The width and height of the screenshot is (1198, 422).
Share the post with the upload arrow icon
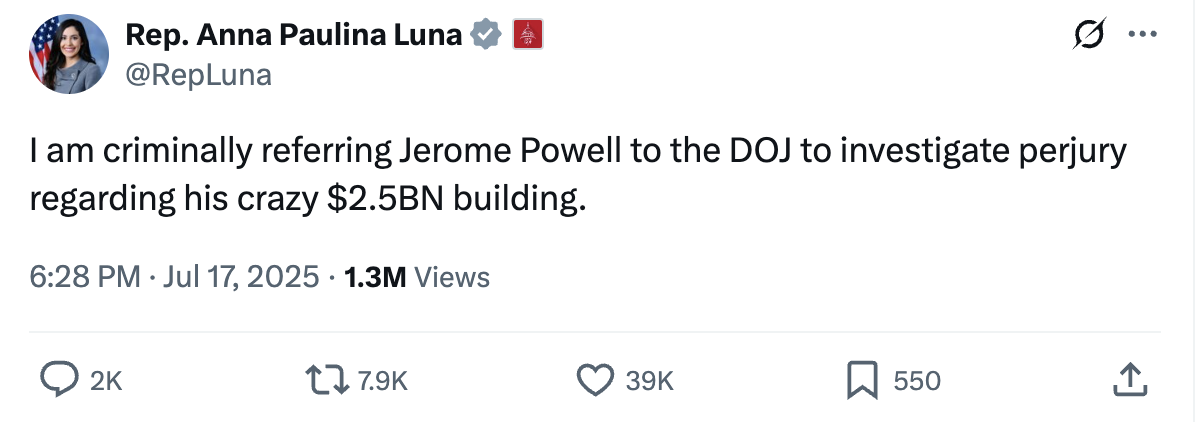(x=1127, y=379)
